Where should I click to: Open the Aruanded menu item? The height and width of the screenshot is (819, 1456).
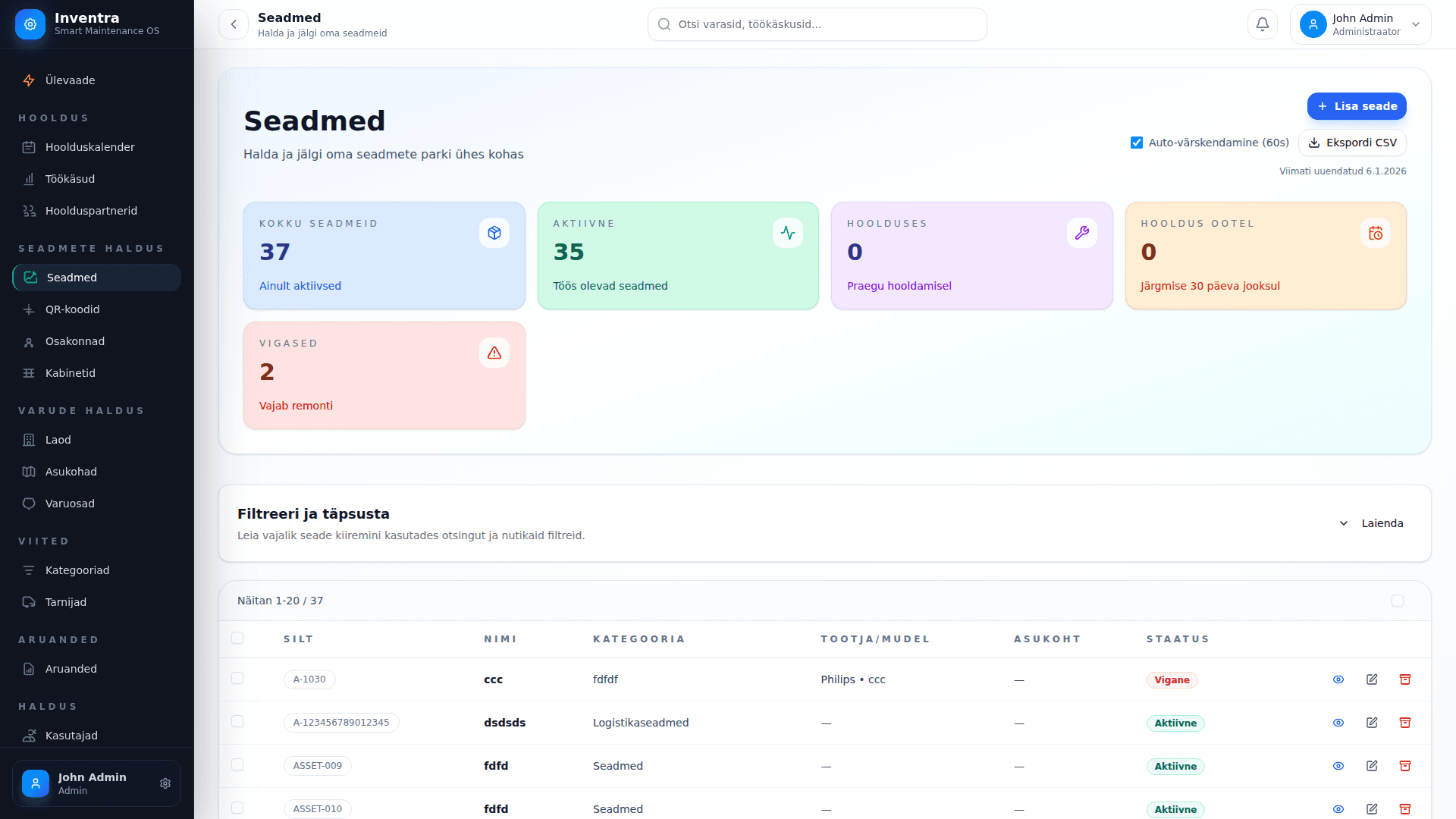pos(71,668)
